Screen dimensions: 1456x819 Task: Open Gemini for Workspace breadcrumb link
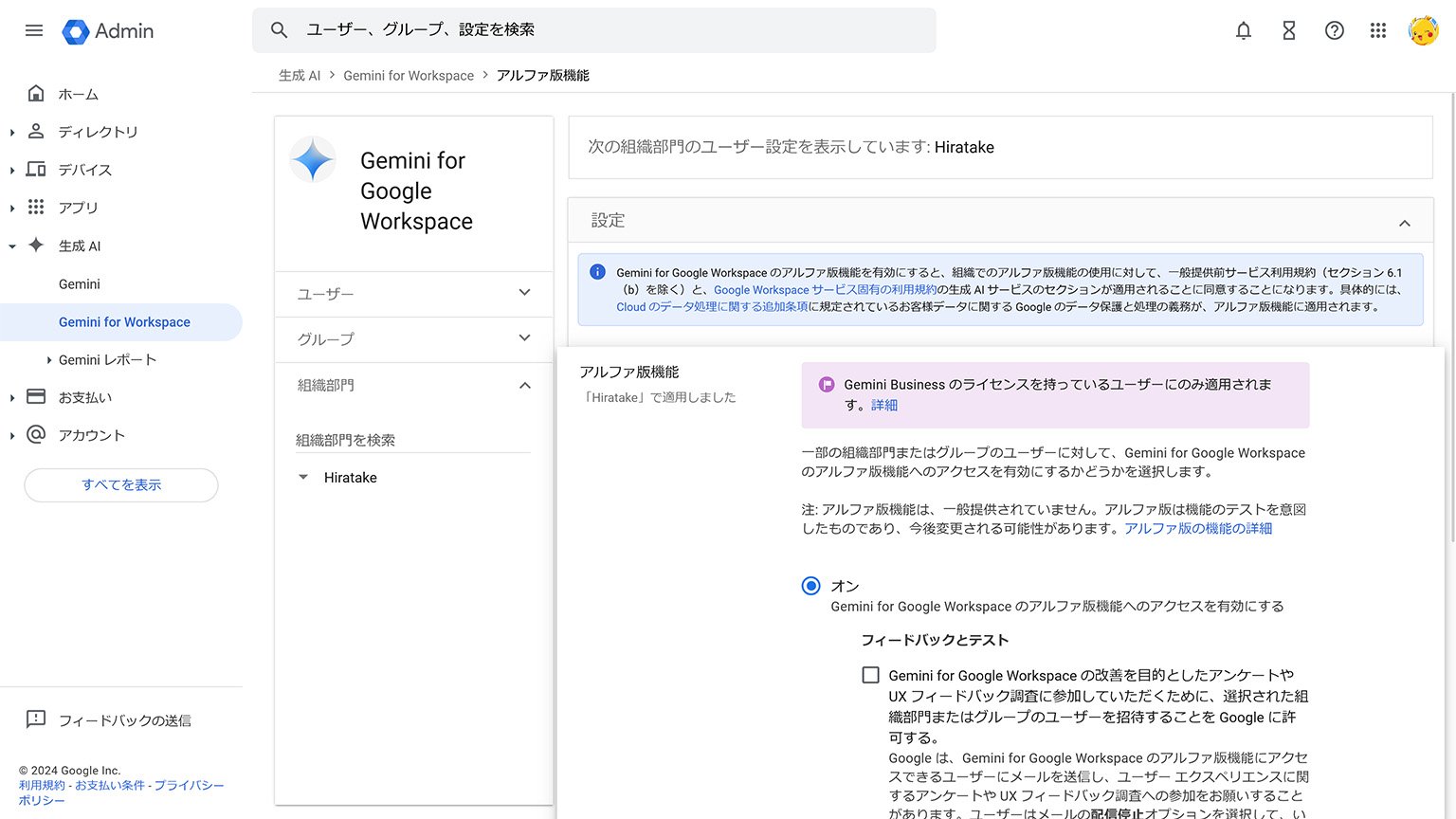coord(409,75)
